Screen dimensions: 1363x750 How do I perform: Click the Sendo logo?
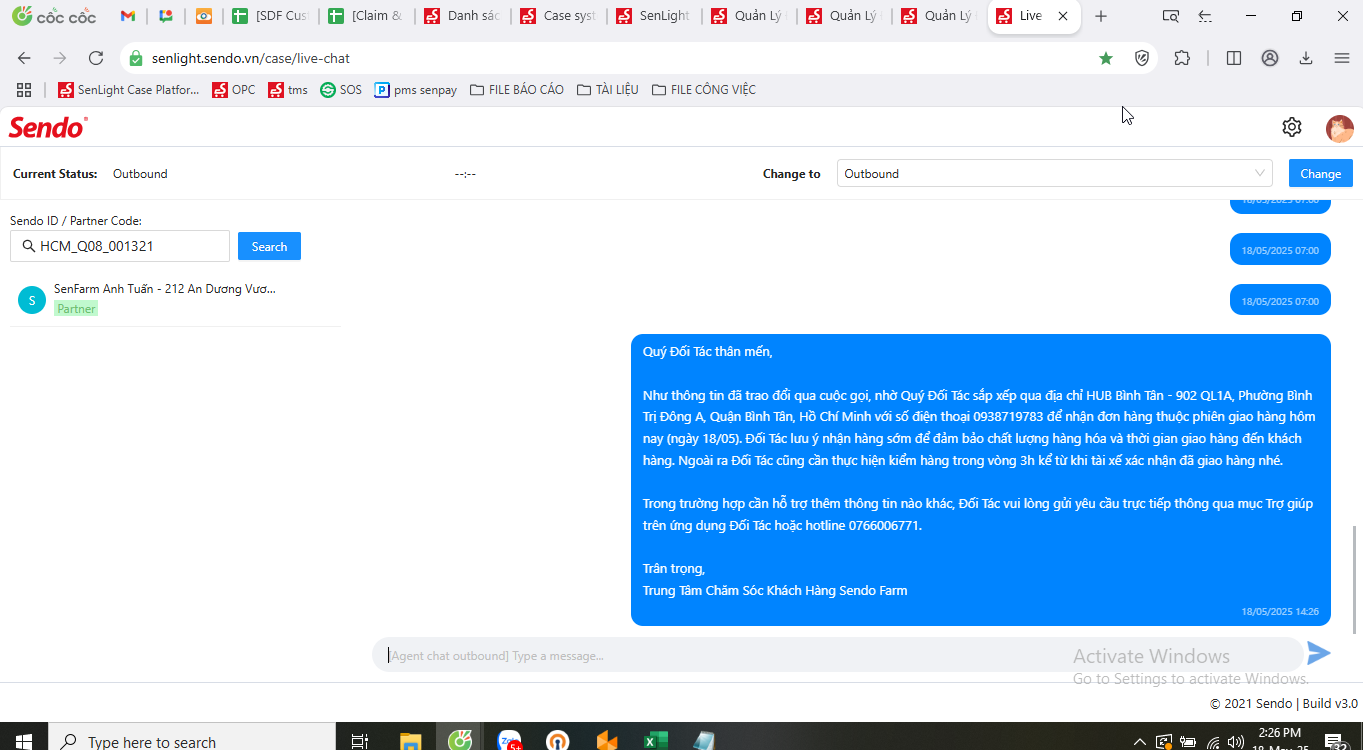click(x=48, y=127)
